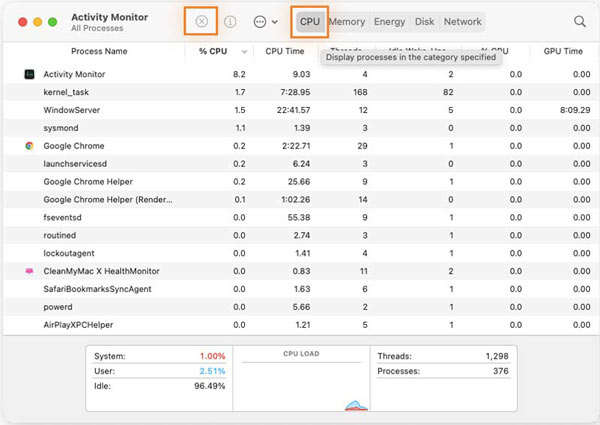Click the Activity Monitor window title
Screen dimensions: 600x425
[109, 17]
